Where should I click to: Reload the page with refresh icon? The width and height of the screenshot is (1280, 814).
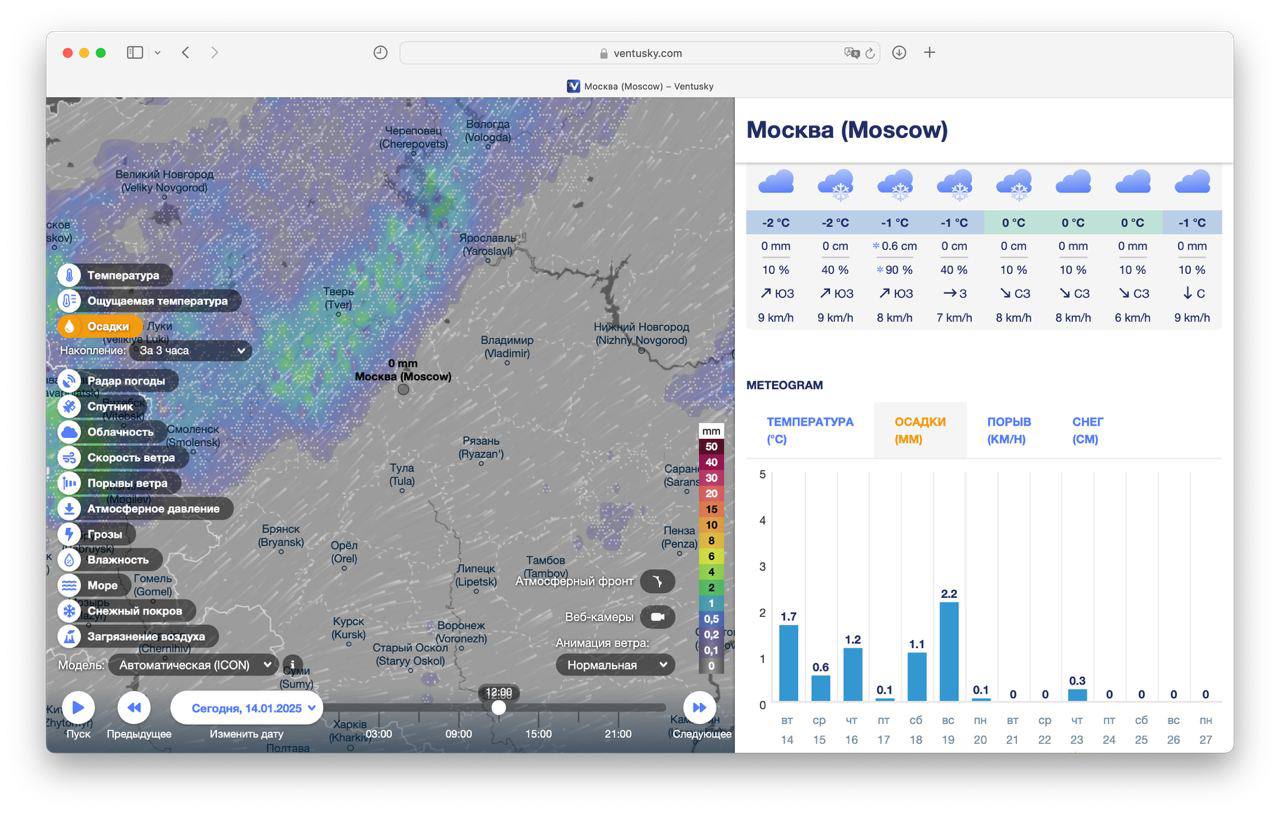[x=870, y=53]
